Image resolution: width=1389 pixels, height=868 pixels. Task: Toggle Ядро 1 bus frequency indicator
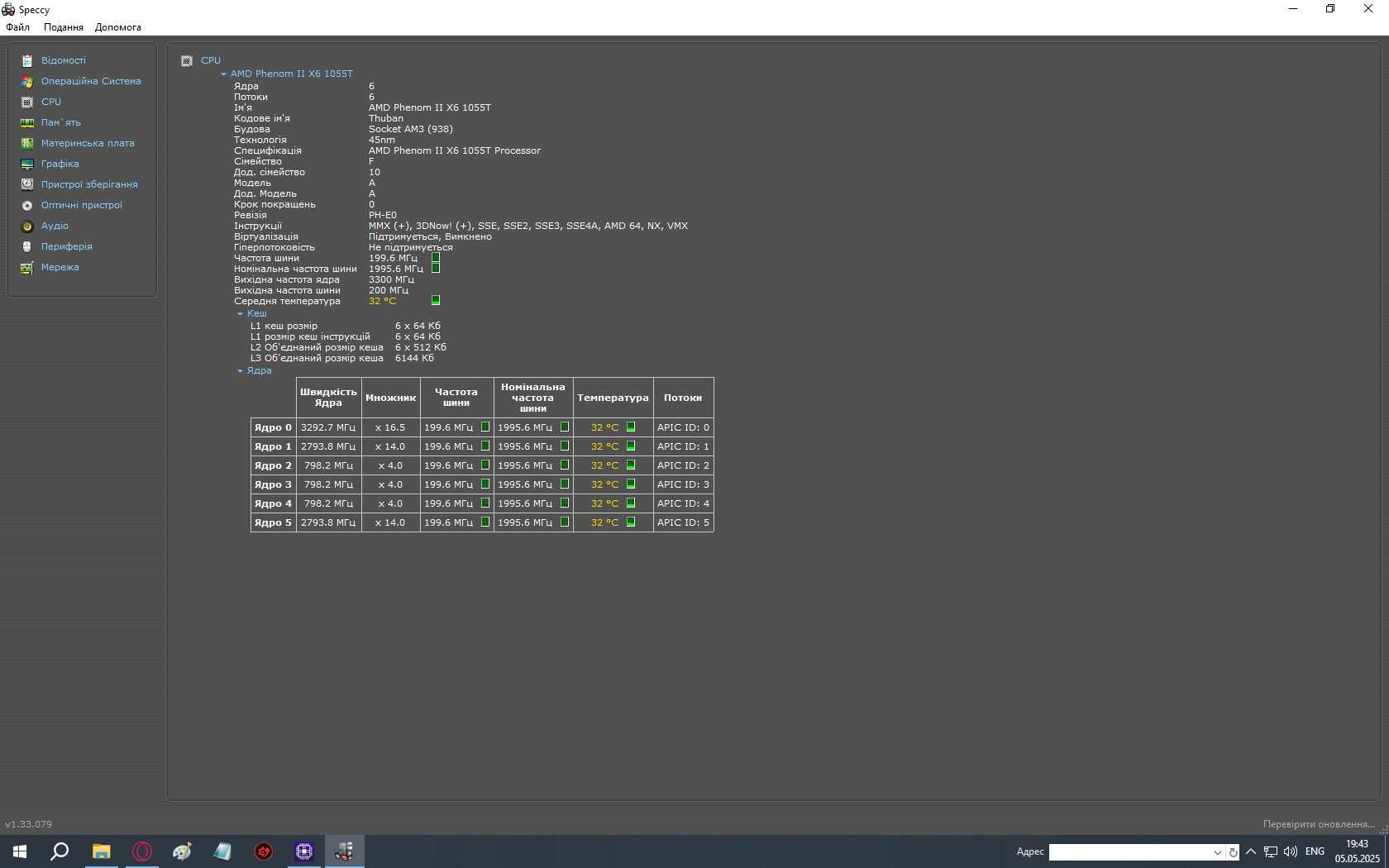485,446
